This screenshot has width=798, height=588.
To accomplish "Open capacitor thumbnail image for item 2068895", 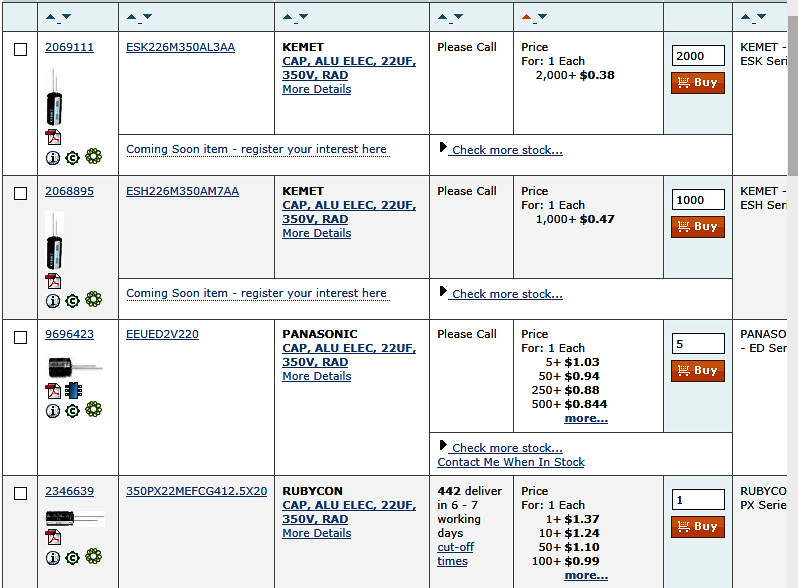I will pos(54,240).
